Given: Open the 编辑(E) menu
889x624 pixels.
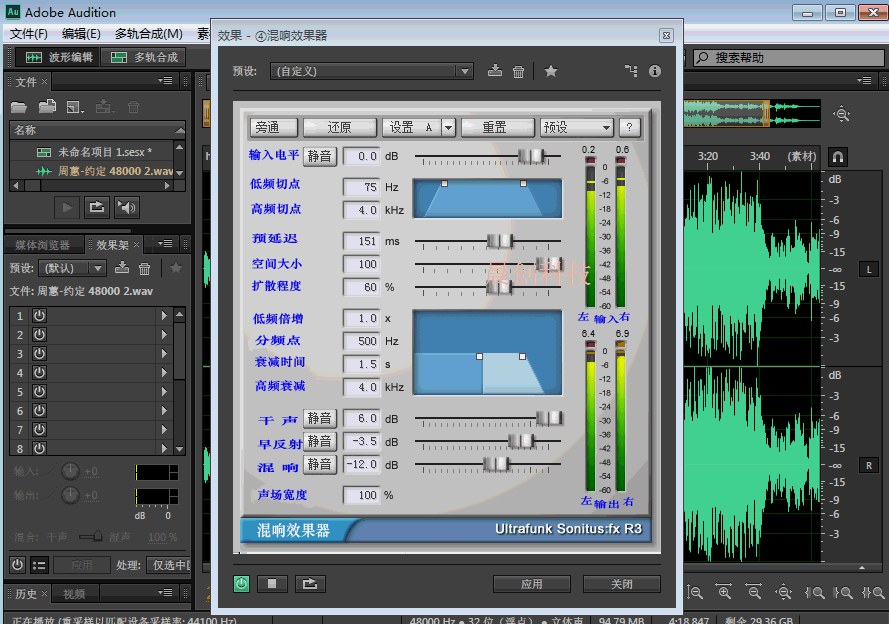Looking at the screenshot, I should 81,34.
